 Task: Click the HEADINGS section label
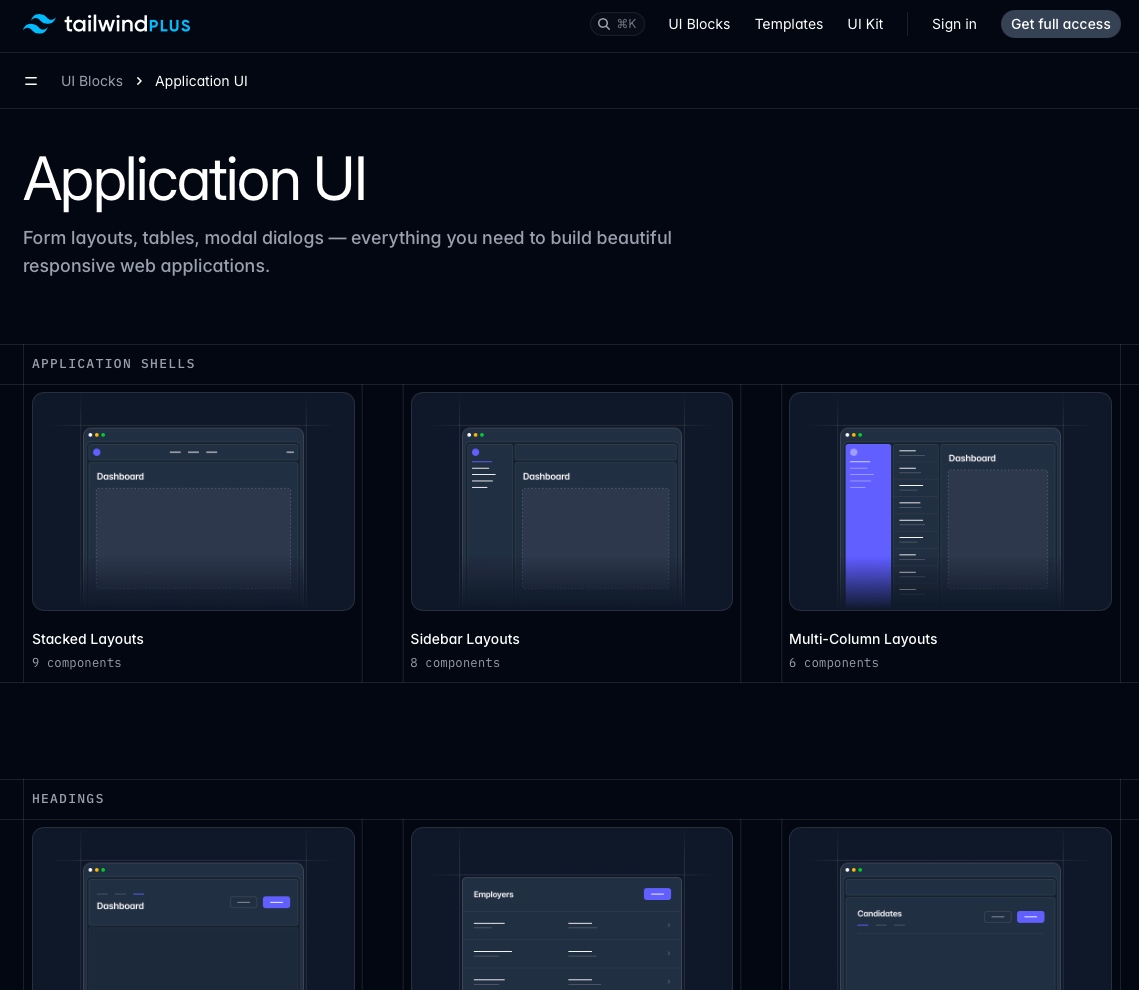click(68, 799)
